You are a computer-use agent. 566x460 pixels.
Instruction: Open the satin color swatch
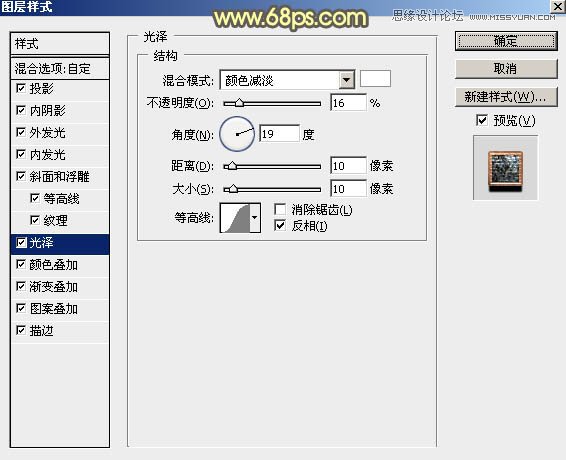tap(375, 79)
